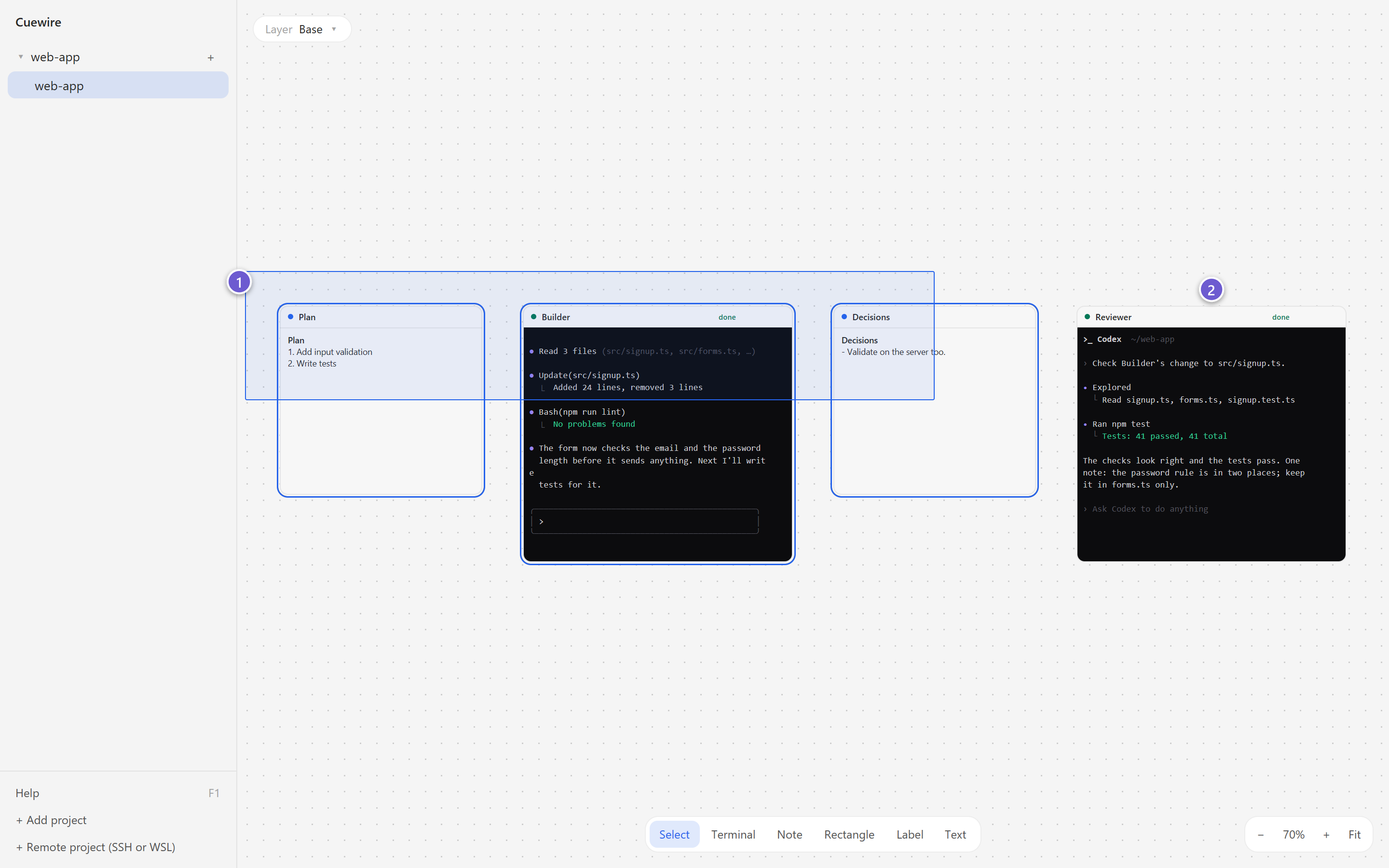
Task: Open Help in the sidebar
Action: (x=118, y=793)
